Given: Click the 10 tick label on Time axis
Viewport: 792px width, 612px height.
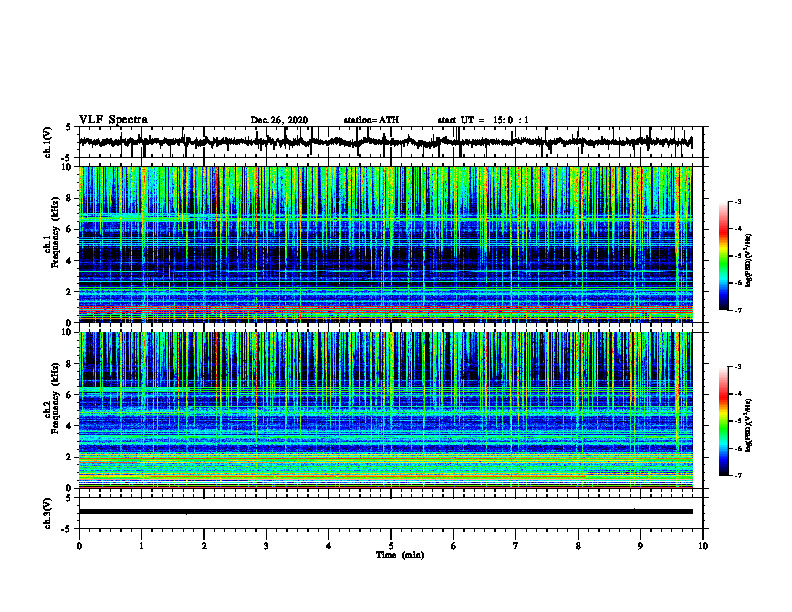Looking at the screenshot, I should pyautogui.click(x=703, y=546).
